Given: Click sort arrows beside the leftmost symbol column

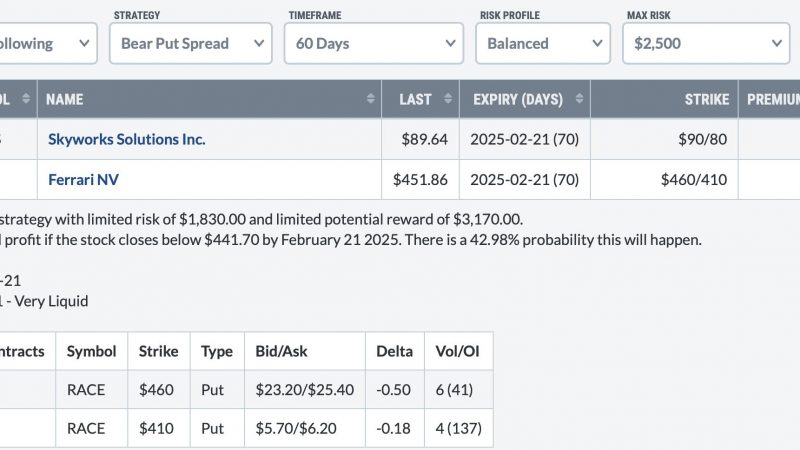Looking at the screenshot, I should click(26, 99).
